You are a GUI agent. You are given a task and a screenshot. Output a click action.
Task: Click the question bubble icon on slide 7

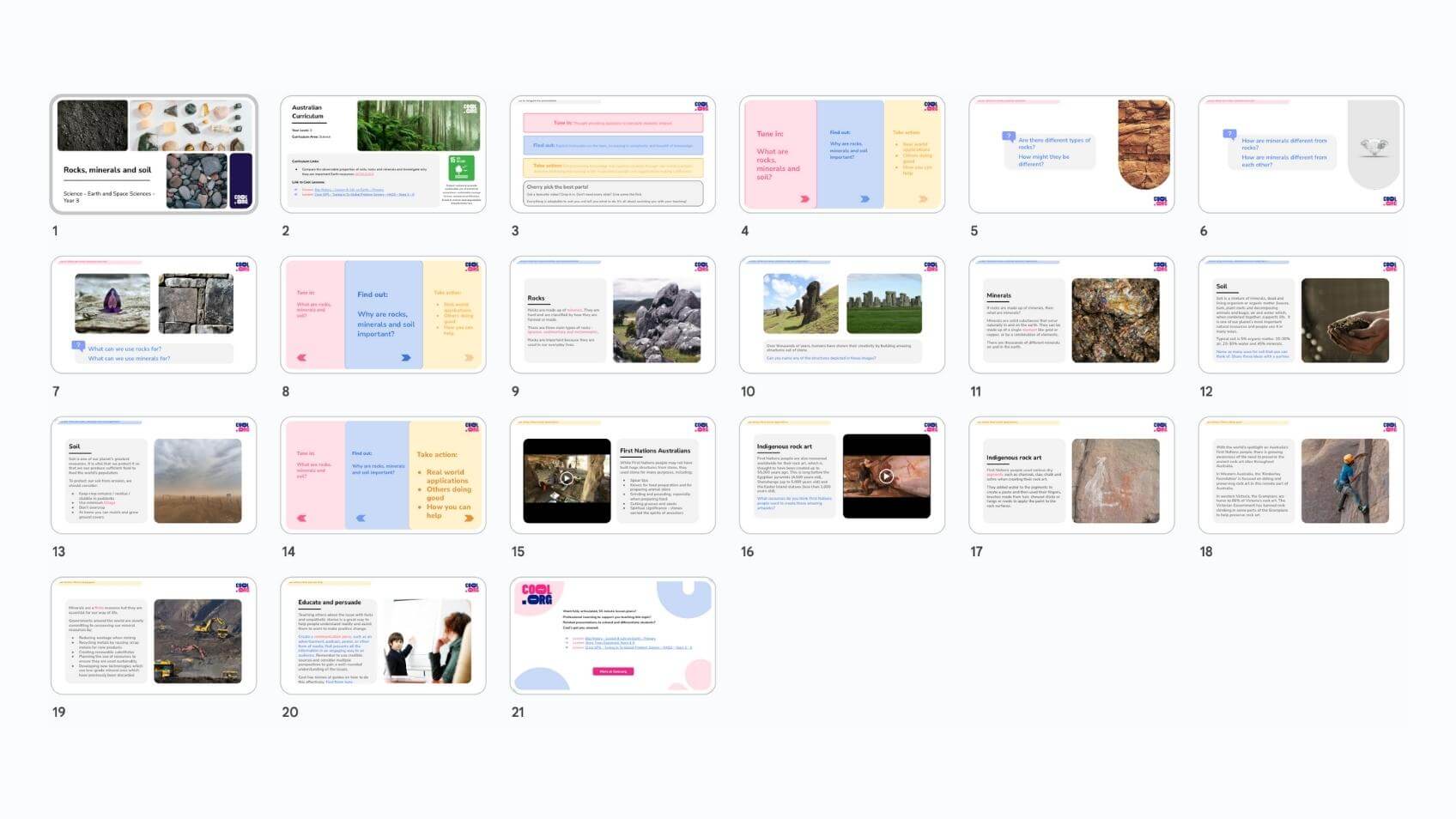(x=78, y=346)
